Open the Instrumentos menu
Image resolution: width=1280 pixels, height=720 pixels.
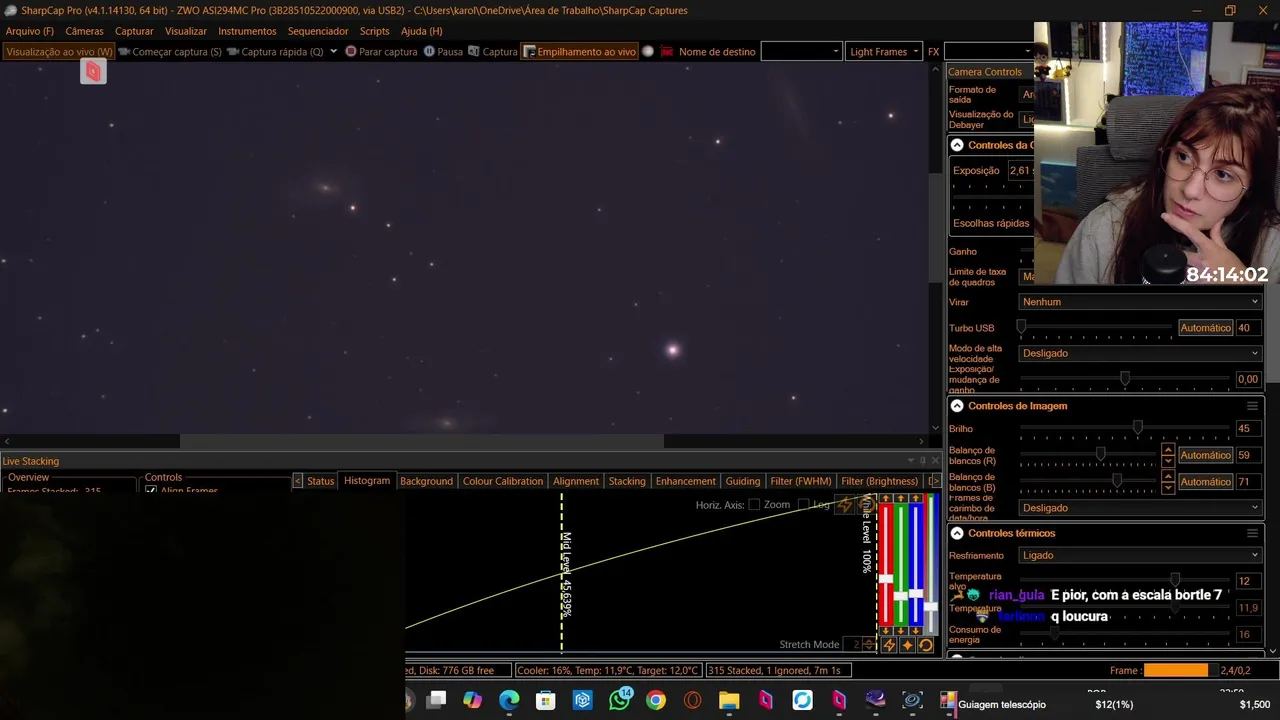click(247, 31)
